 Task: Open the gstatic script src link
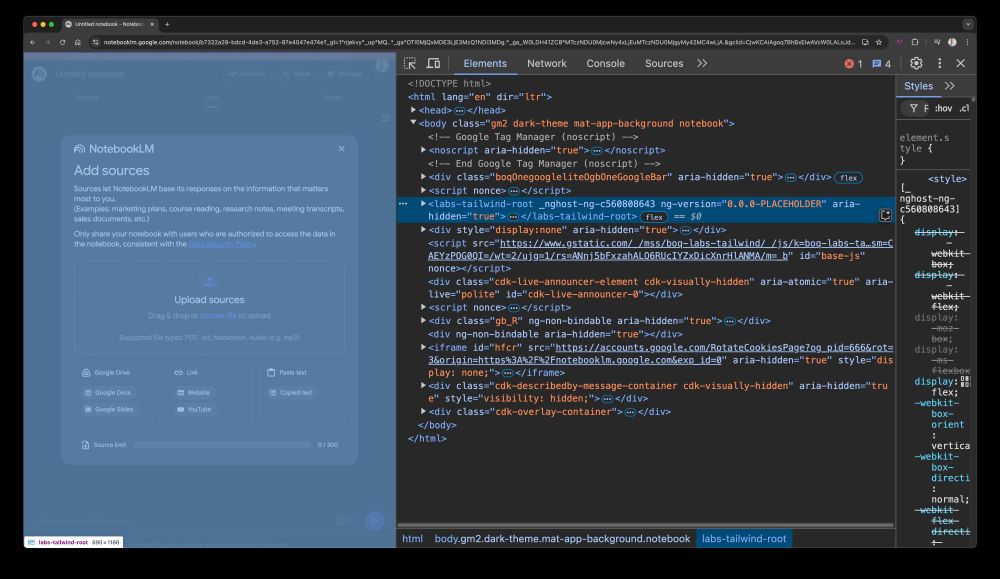coord(660,249)
